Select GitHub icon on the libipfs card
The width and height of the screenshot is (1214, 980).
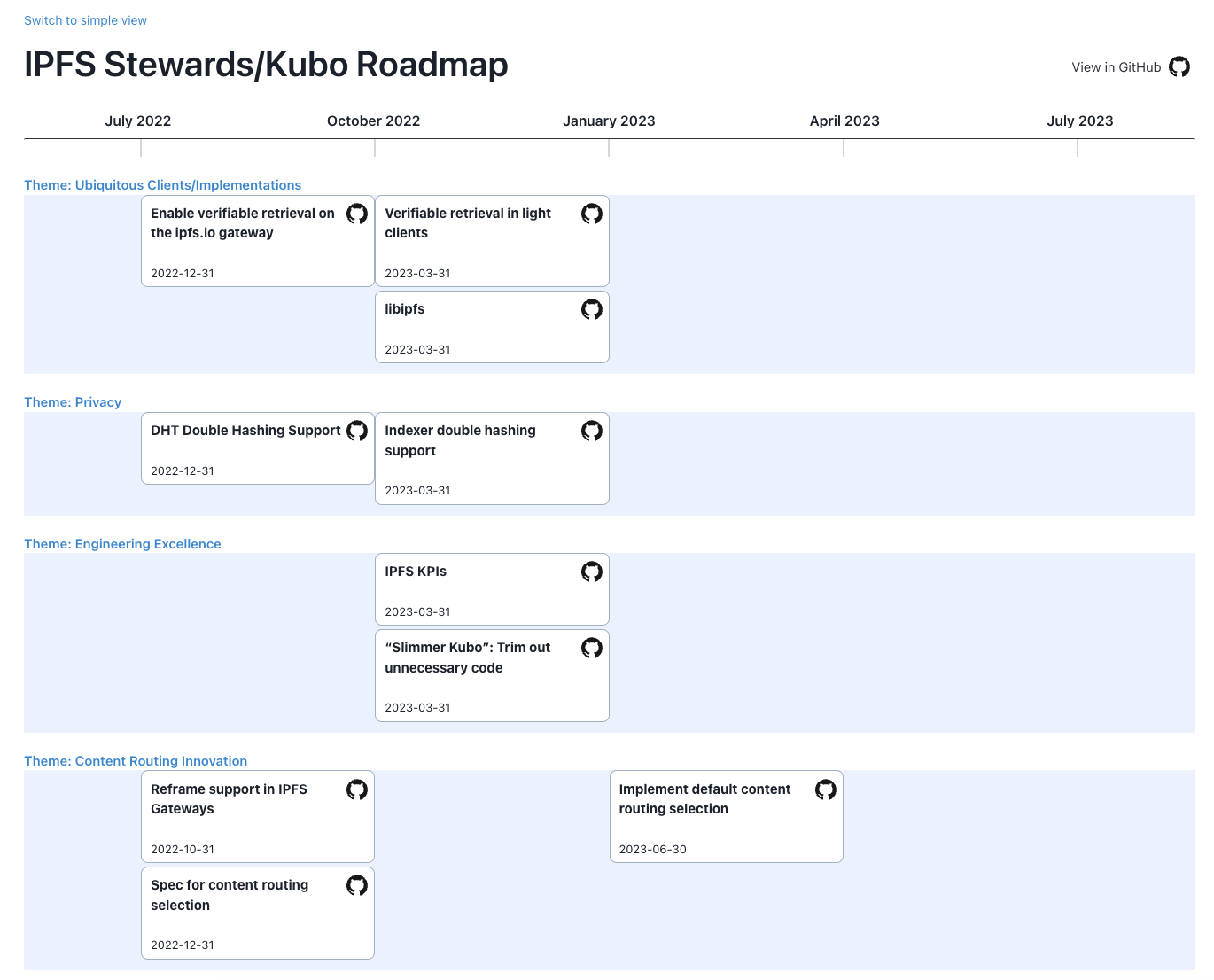[592, 309]
